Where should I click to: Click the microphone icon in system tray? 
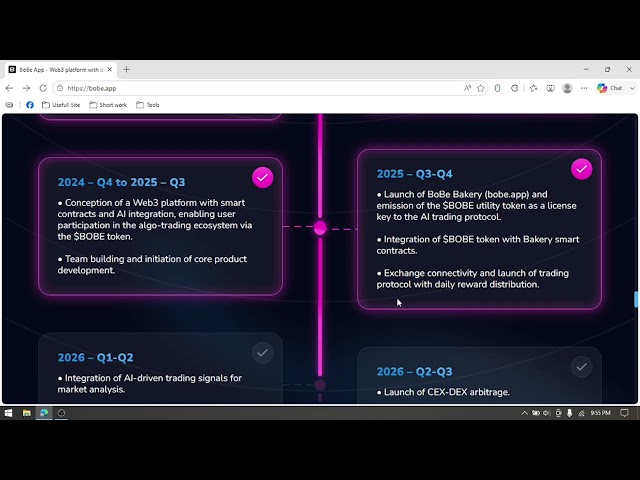tap(569, 413)
